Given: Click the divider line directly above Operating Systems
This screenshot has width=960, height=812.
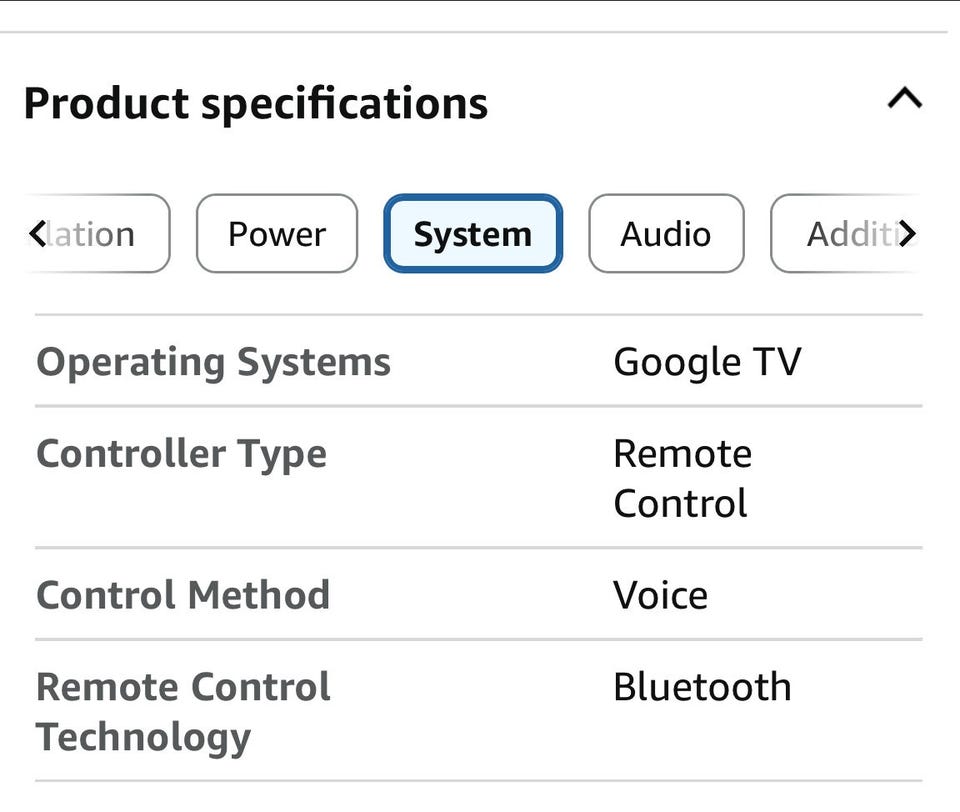Looking at the screenshot, I should [480, 315].
